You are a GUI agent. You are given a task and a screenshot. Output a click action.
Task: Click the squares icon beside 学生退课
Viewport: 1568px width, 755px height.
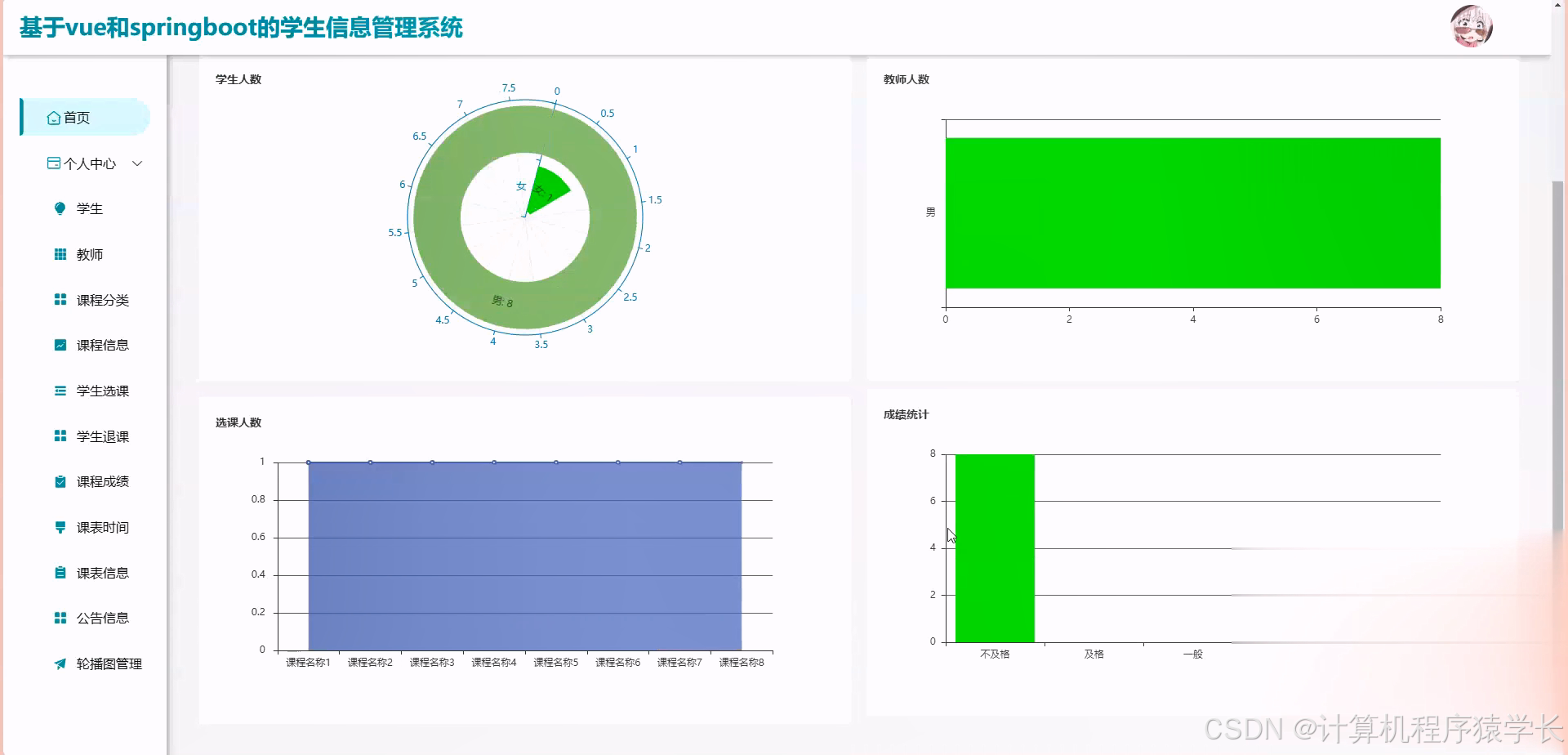[60, 436]
